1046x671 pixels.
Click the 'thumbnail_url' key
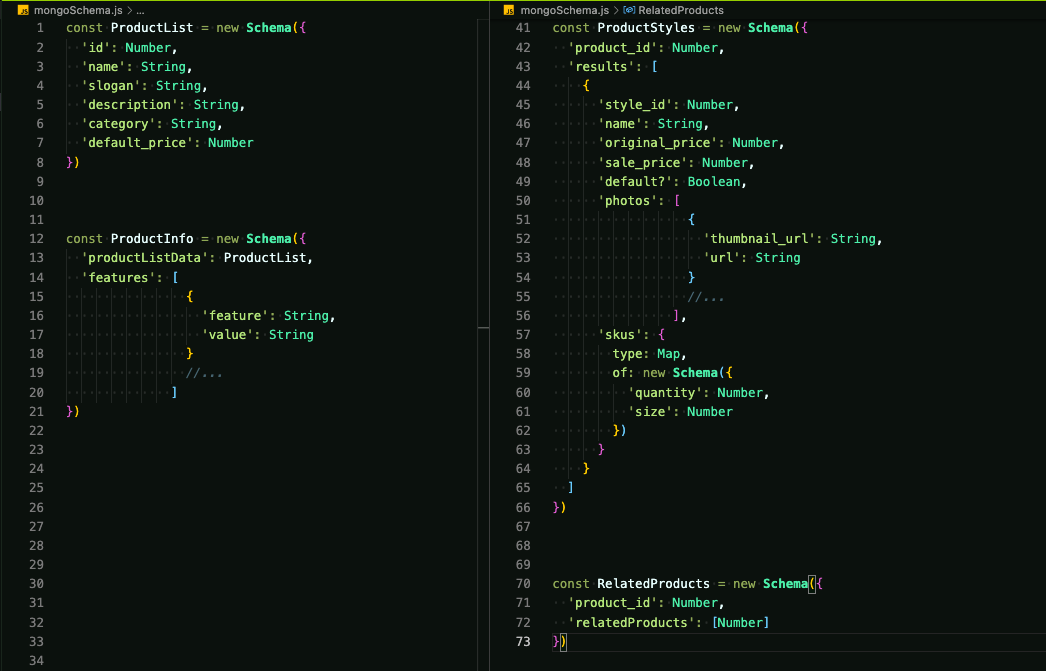click(x=759, y=239)
